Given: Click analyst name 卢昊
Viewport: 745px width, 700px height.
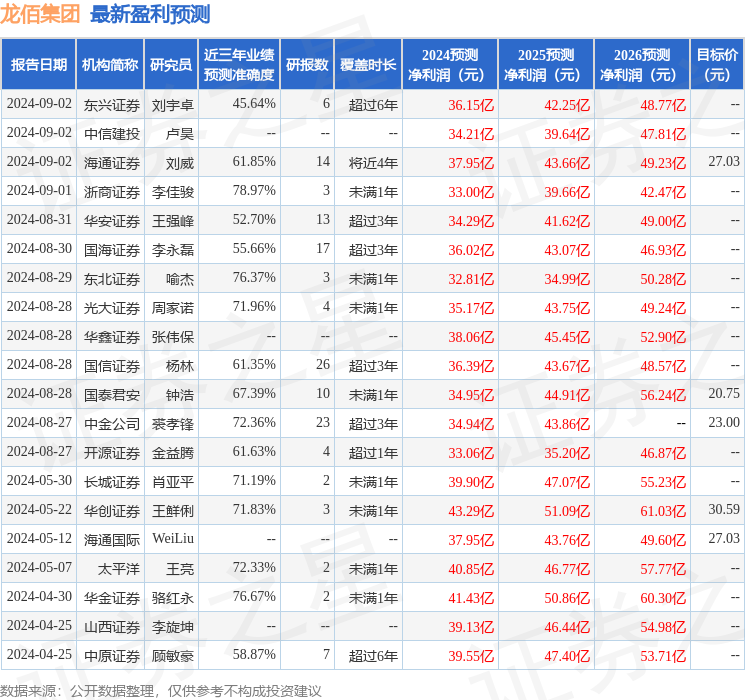Looking at the screenshot, I should click(180, 134).
